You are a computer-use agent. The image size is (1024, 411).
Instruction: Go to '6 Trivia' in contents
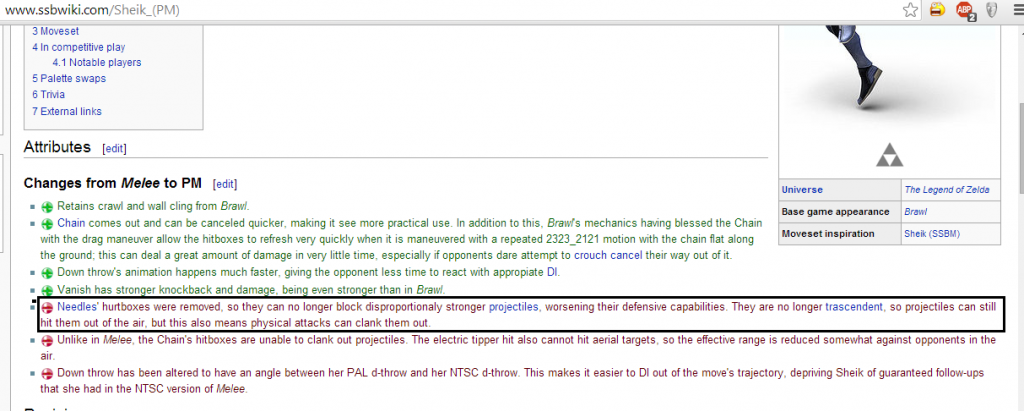(x=48, y=95)
